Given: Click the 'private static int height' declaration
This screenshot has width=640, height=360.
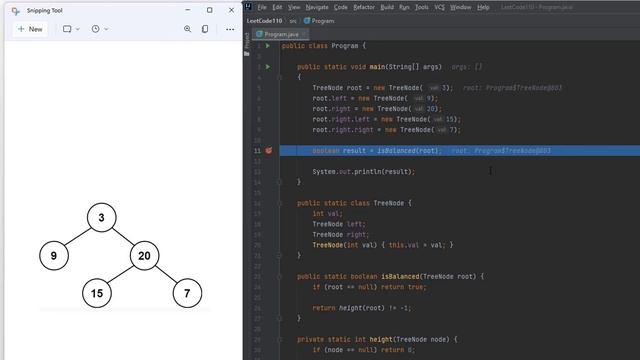Looking at the screenshot, I should (377, 340).
